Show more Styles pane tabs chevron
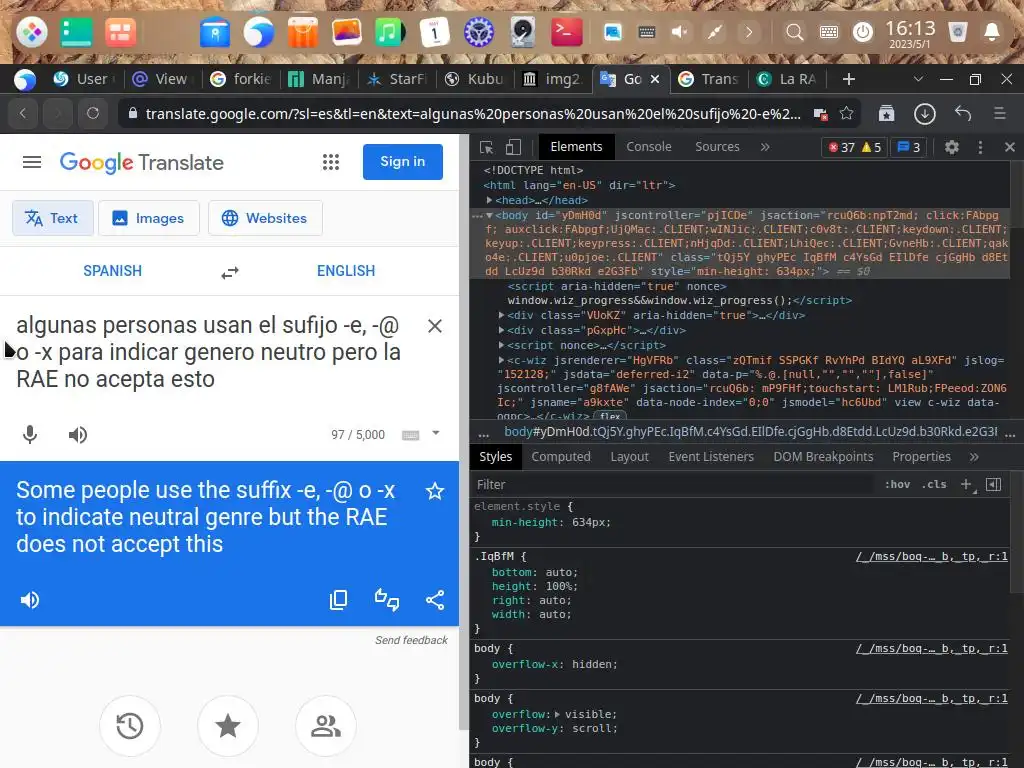 click(x=974, y=457)
